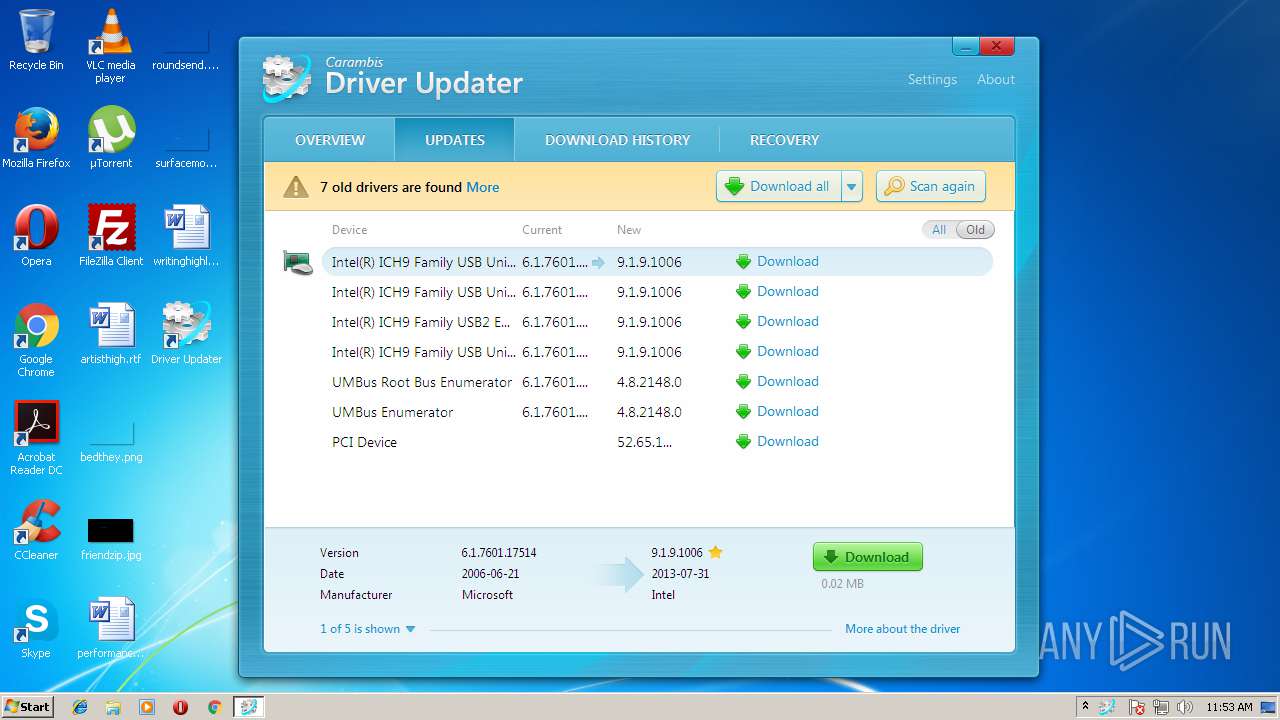This screenshot has width=1280, height=720.
Task: Open Acrobat Reader DC shortcut
Action: [36, 438]
